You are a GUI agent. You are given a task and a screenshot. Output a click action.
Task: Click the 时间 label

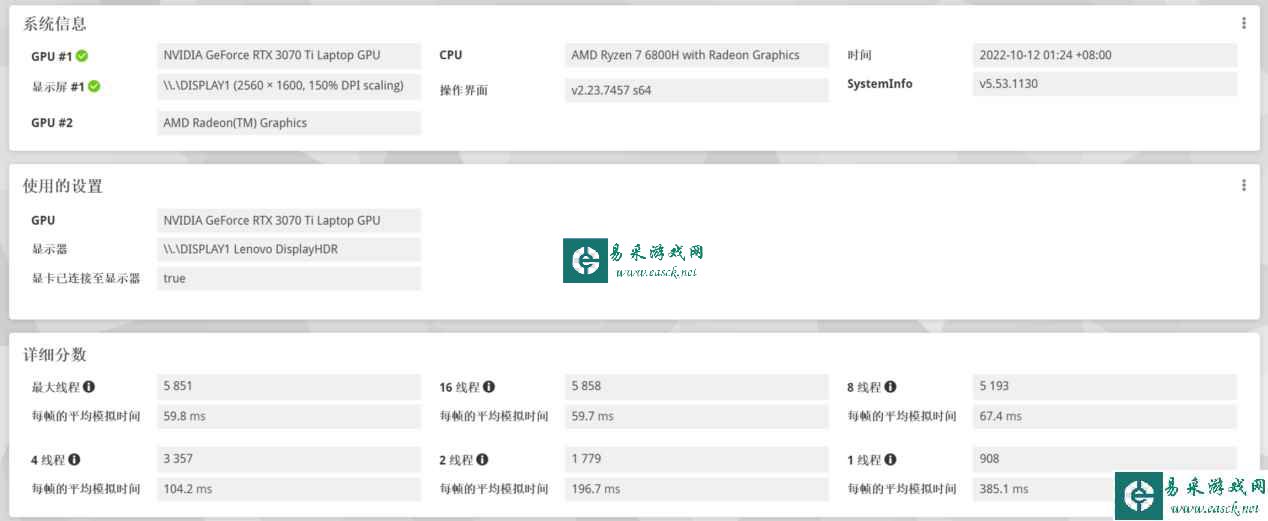(860, 55)
